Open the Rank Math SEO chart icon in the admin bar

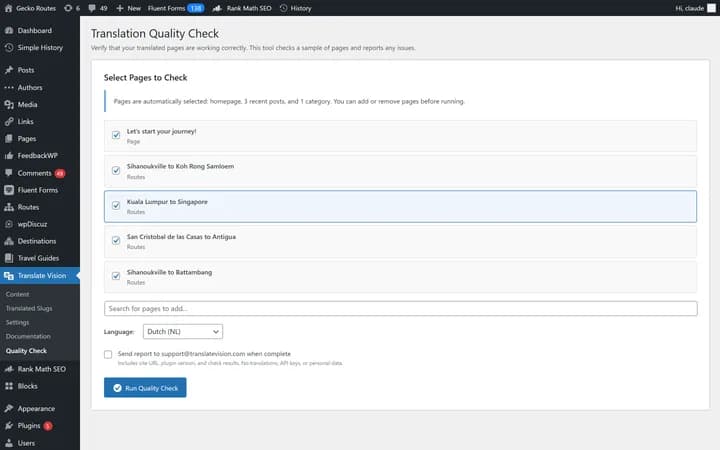point(217,8)
